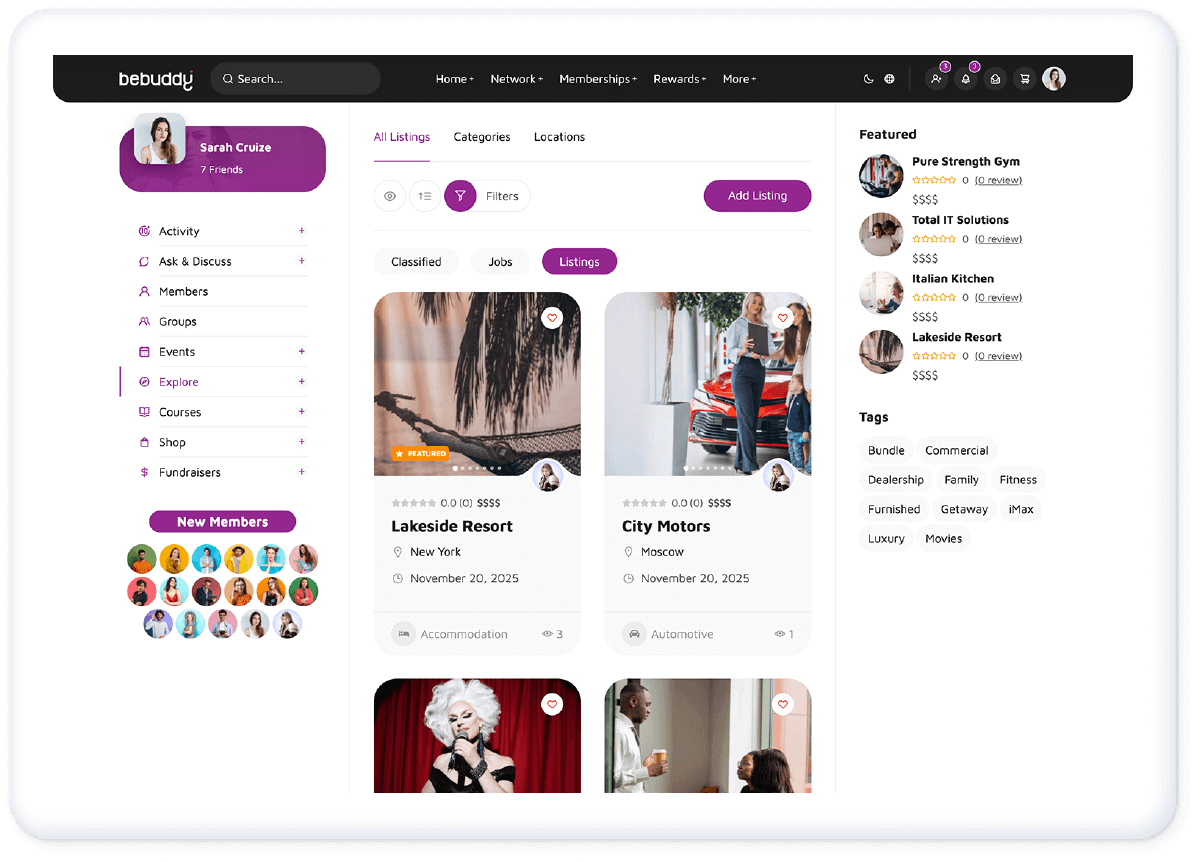This screenshot has height=862, width=1199.
Task: Click the purple filter funnel icon
Action: coord(460,196)
